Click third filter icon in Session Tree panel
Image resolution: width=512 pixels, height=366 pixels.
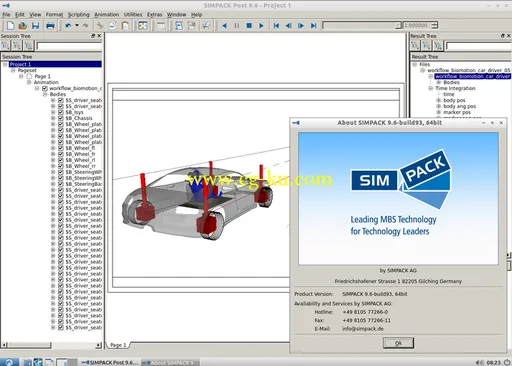29,46
